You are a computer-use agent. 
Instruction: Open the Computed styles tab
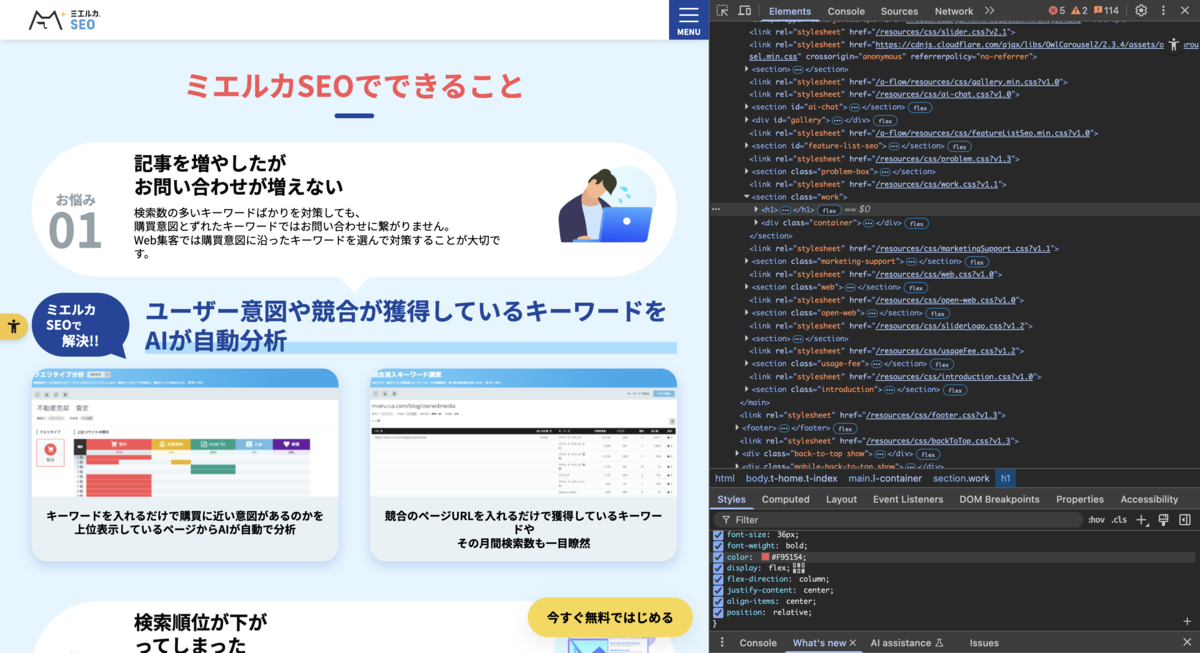pos(785,499)
